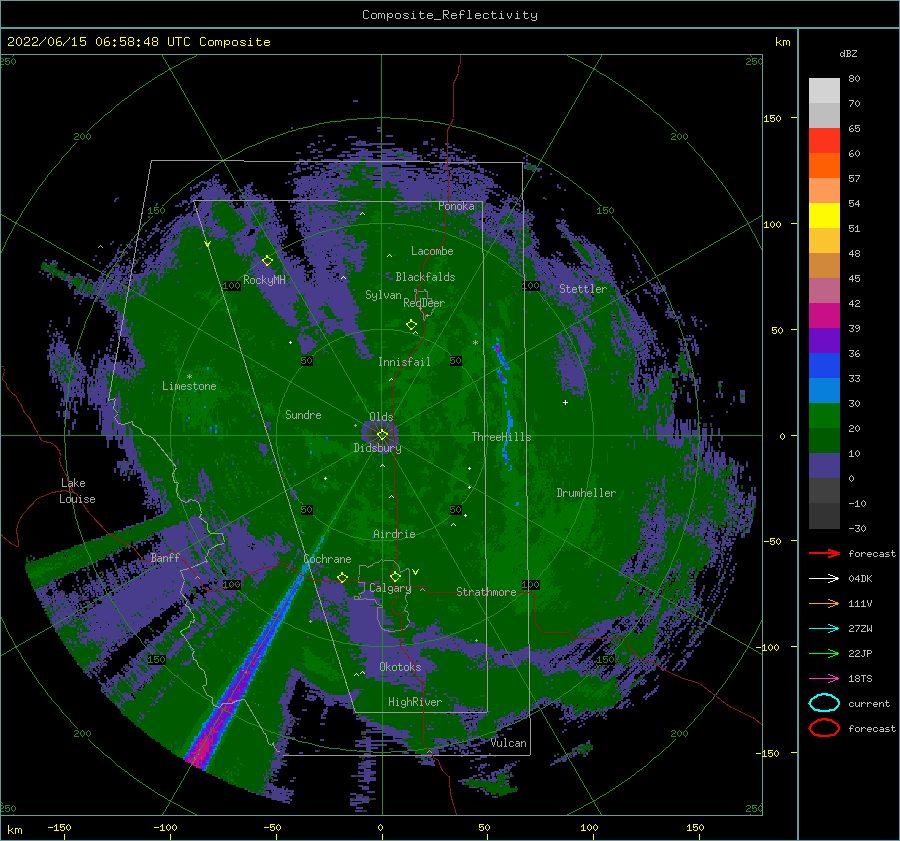Select the yellow swatch between 54 and 51
900x841 pixels.
pos(824,216)
